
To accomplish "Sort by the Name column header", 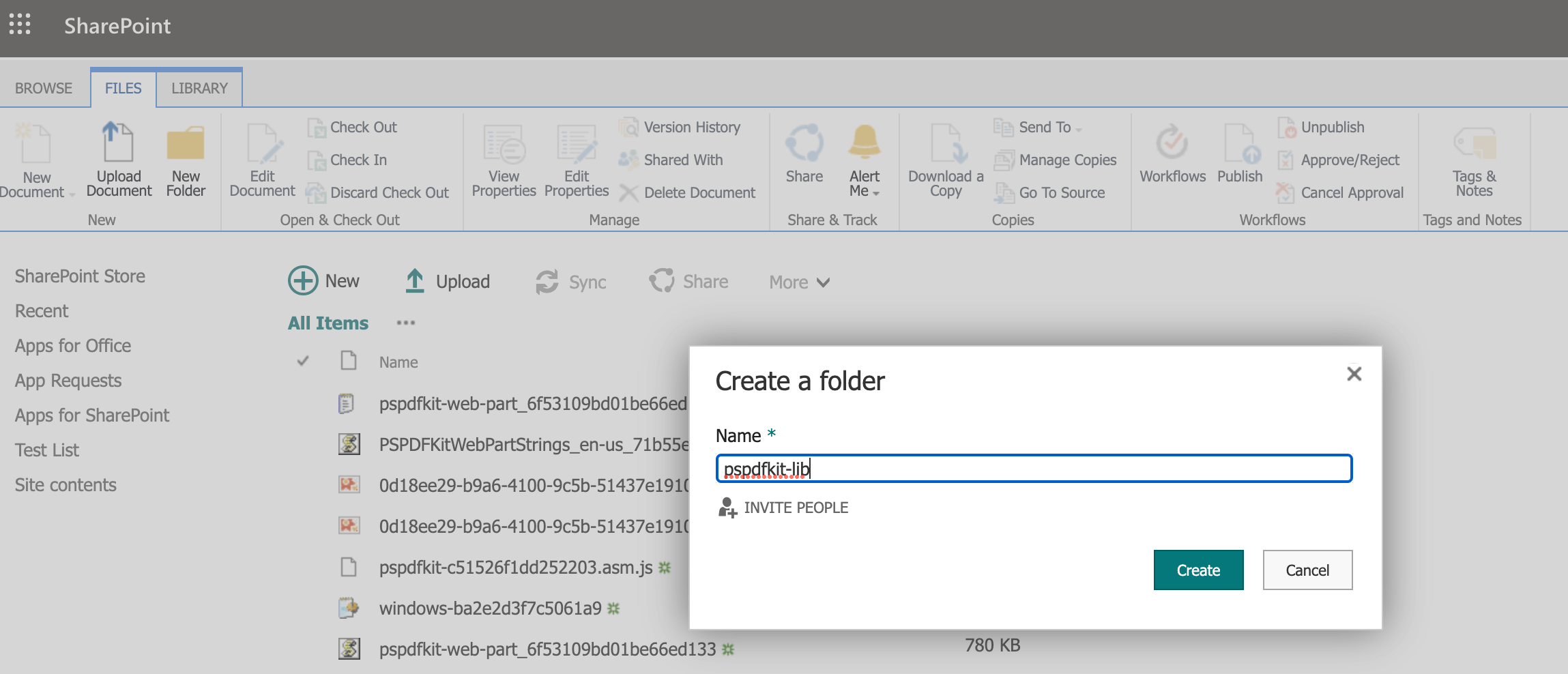I will 398,362.
